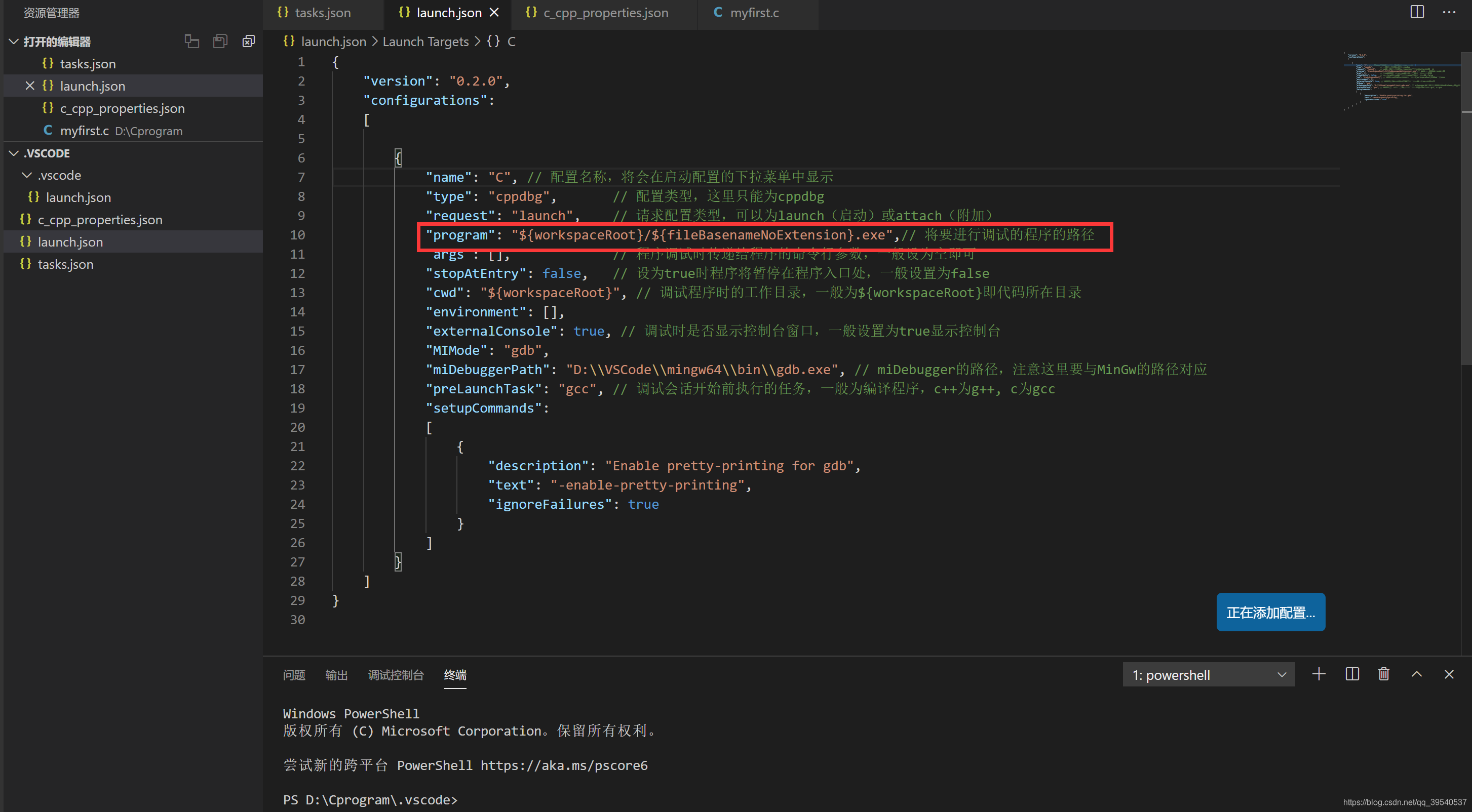1472x812 pixels.
Task: Save all files in the open editors section
Action: coord(220,40)
